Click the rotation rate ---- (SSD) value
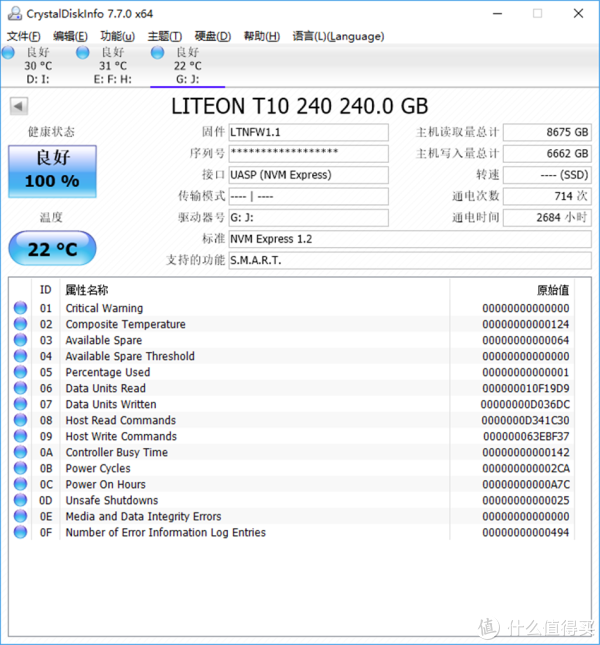Image resolution: width=600 pixels, height=645 pixels. tap(547, 175)
